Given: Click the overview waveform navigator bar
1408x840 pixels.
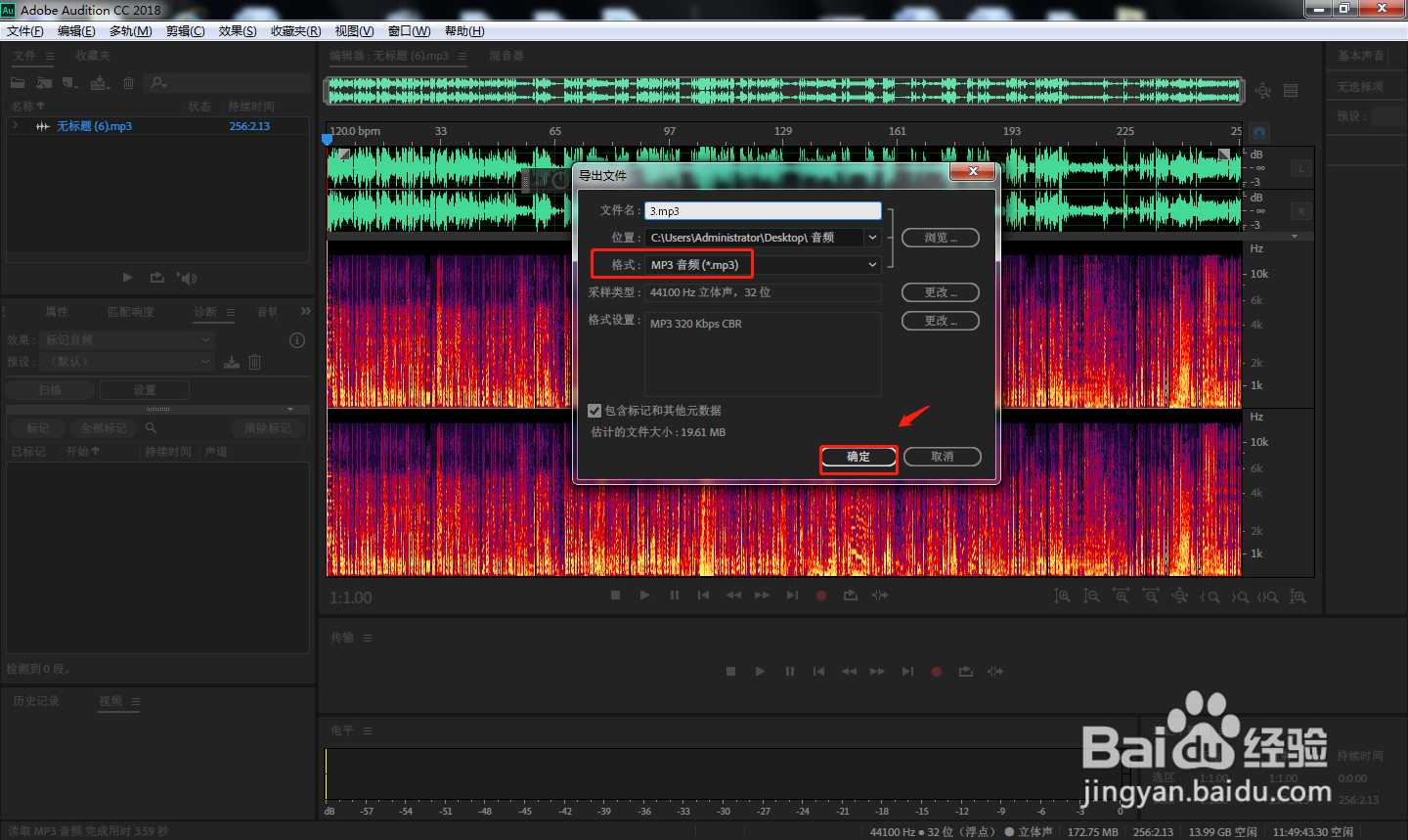Looking at the screenshot, I should (x=784, y=91).
